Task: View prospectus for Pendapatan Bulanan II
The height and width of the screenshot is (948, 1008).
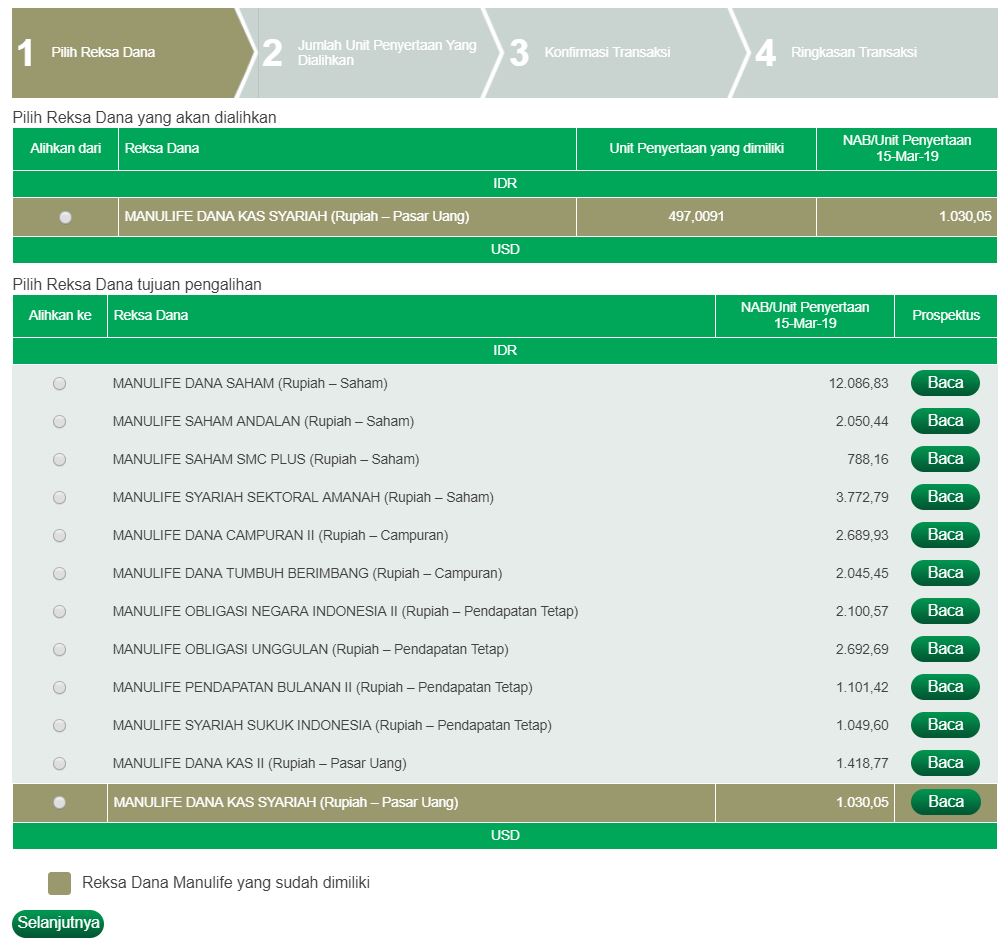Action: (x=945, y=686)
